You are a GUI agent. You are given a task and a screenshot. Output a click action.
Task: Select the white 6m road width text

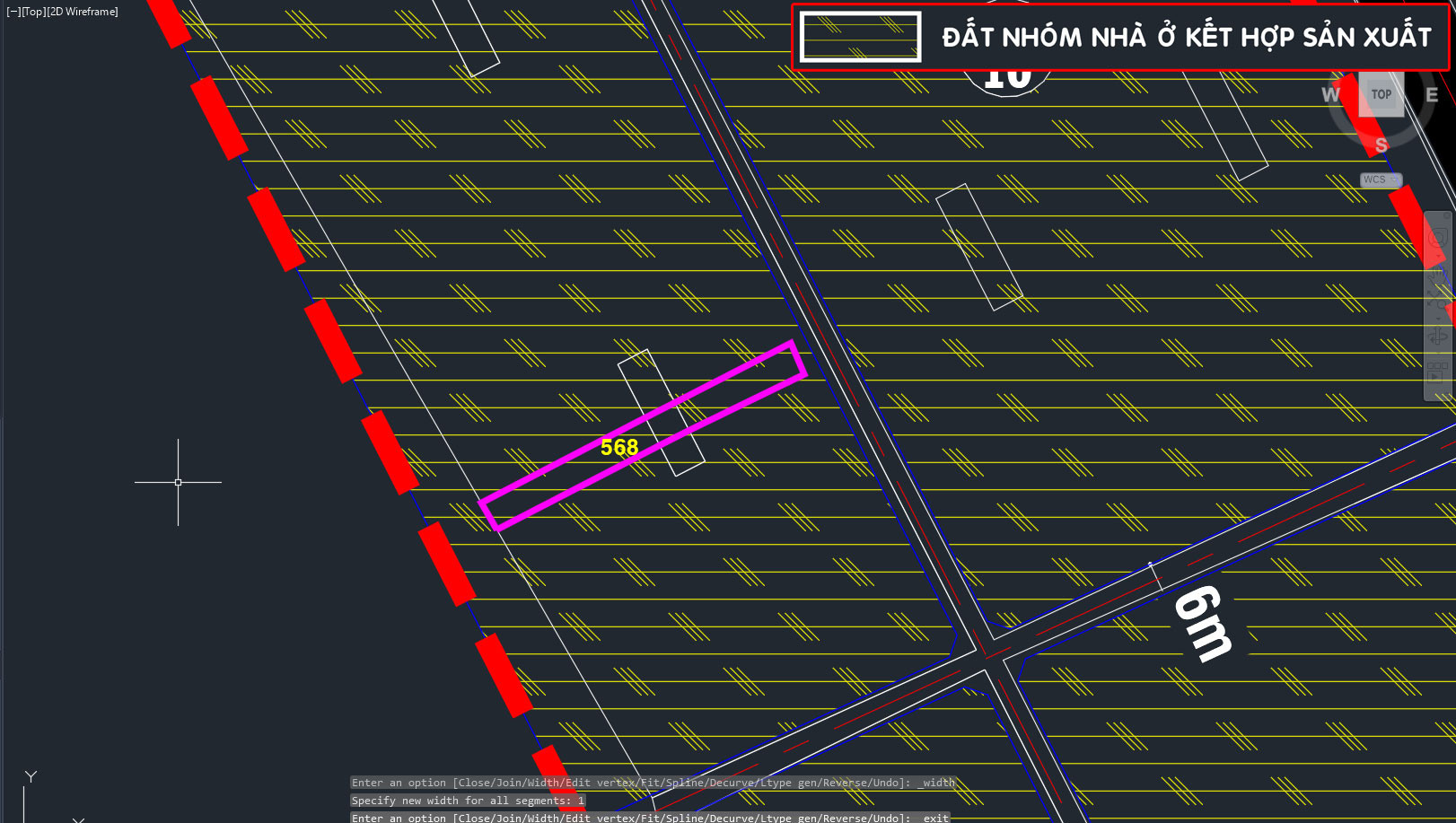point(1204,623)
